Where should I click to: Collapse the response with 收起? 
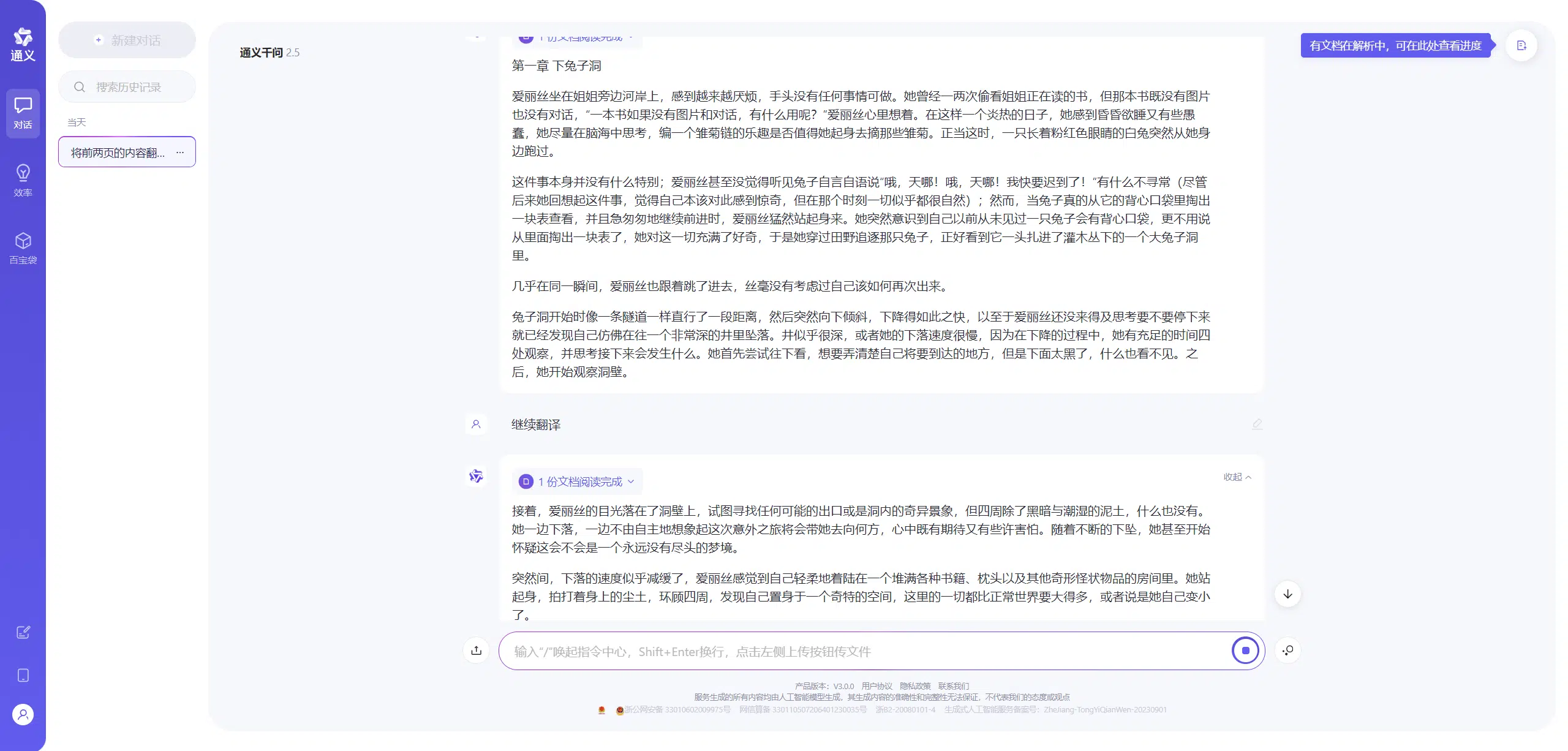click(x=1237, y=477)
